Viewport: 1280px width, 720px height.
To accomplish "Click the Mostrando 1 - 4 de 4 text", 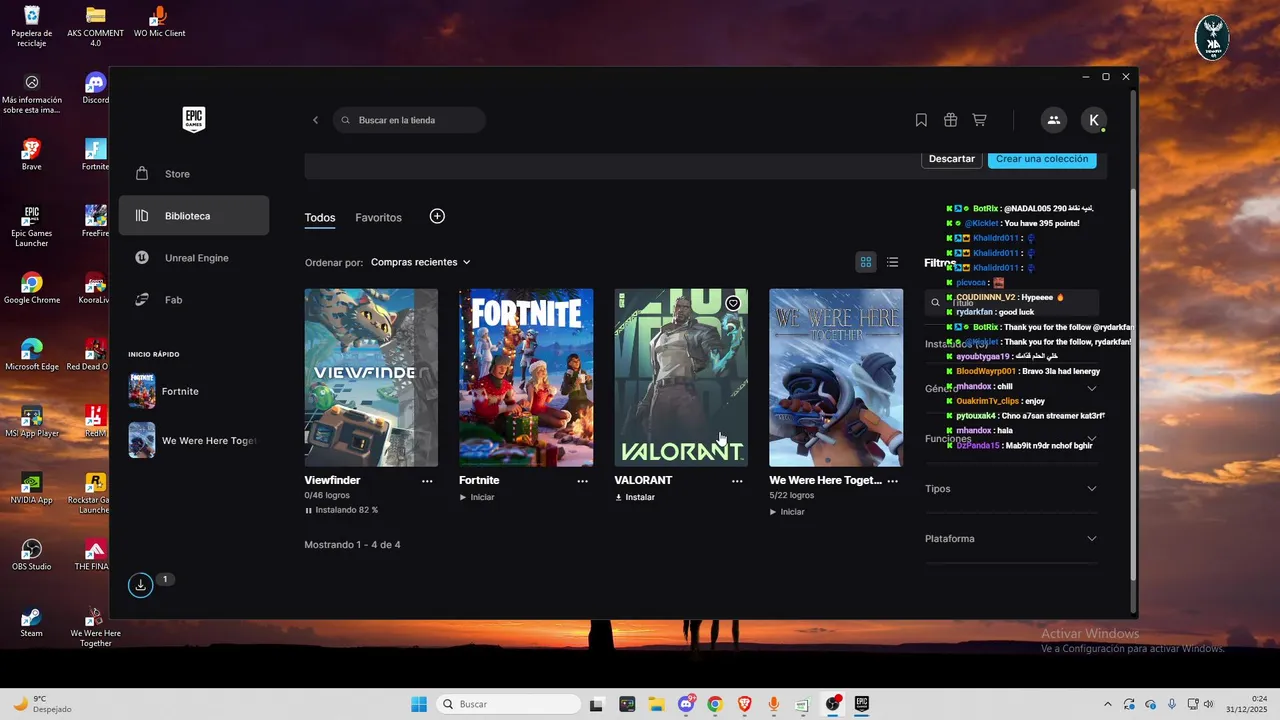I will [352, 545].
